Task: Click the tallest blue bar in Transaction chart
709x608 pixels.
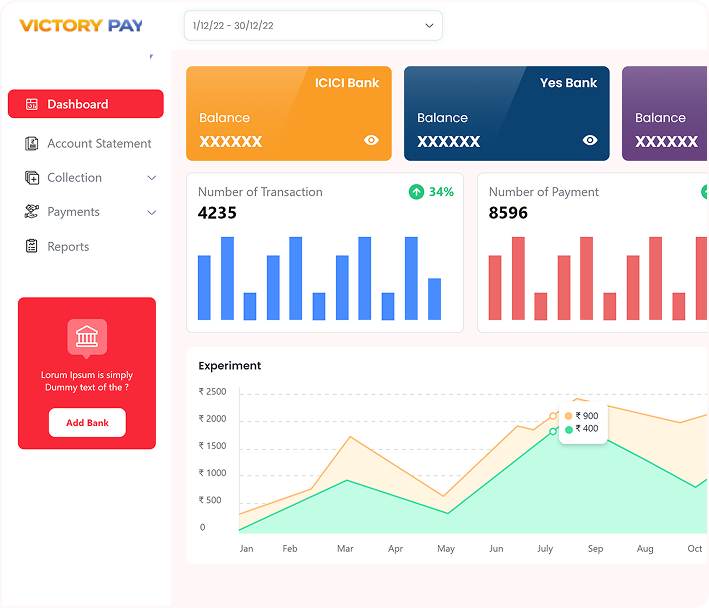Action: [x=227, y=278]
